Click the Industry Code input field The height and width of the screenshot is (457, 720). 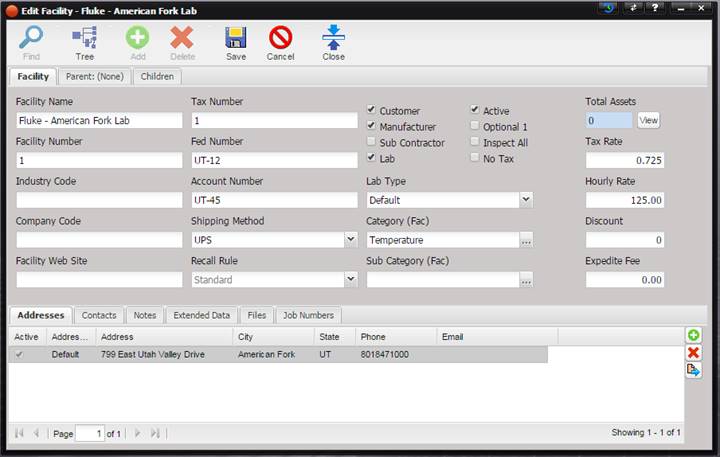point(99,200)
